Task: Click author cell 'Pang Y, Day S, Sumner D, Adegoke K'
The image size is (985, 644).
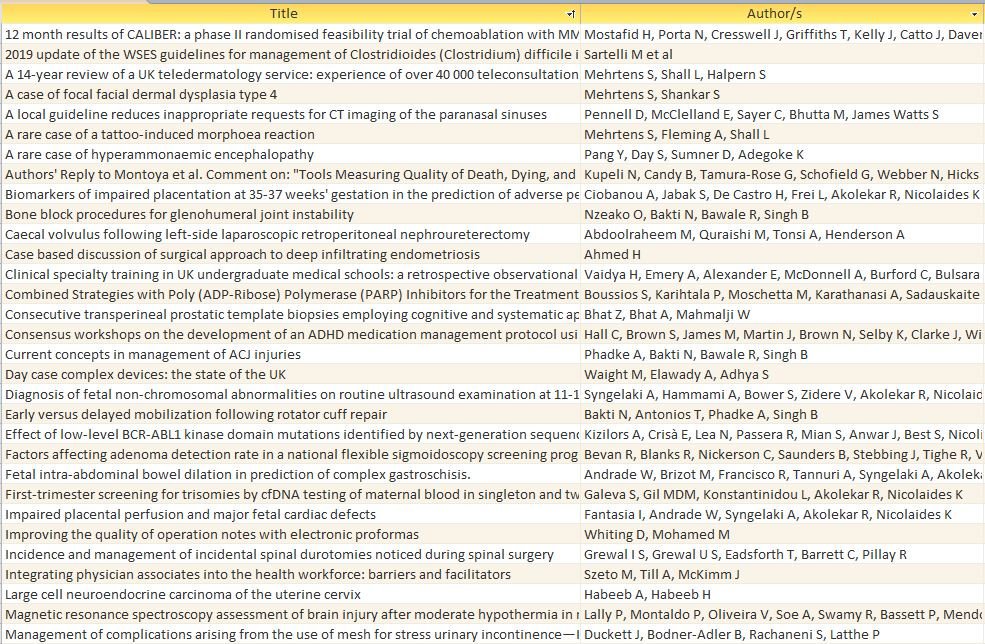Action: (x=783, y=155)
